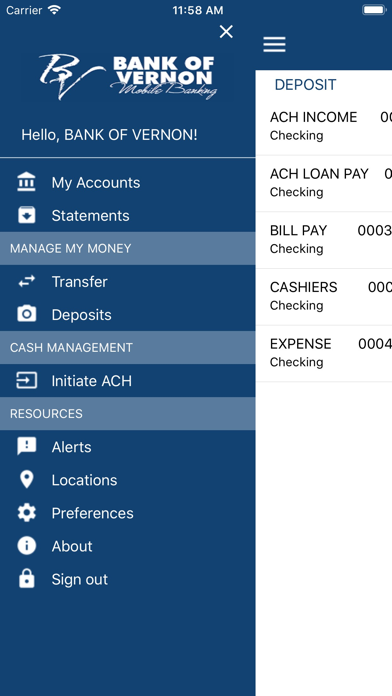This screenshot has width=392, height=696.
Task: Click the Bank of Vernon logo
Action: pyautogui.click(x=128, y=76)
